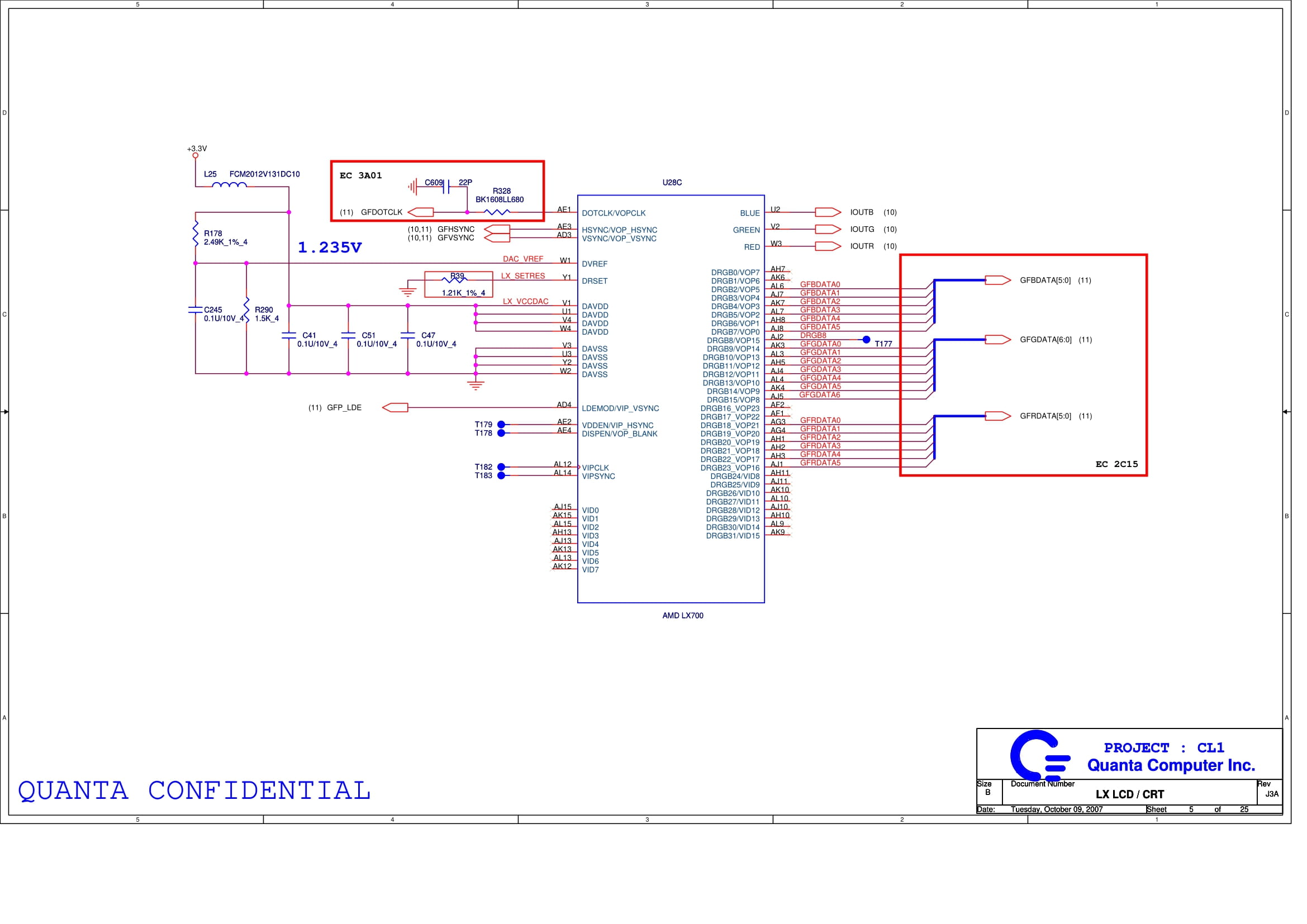
Task: Select the LX LCD / CRT document title
Action: click(x=1130, y=796)
